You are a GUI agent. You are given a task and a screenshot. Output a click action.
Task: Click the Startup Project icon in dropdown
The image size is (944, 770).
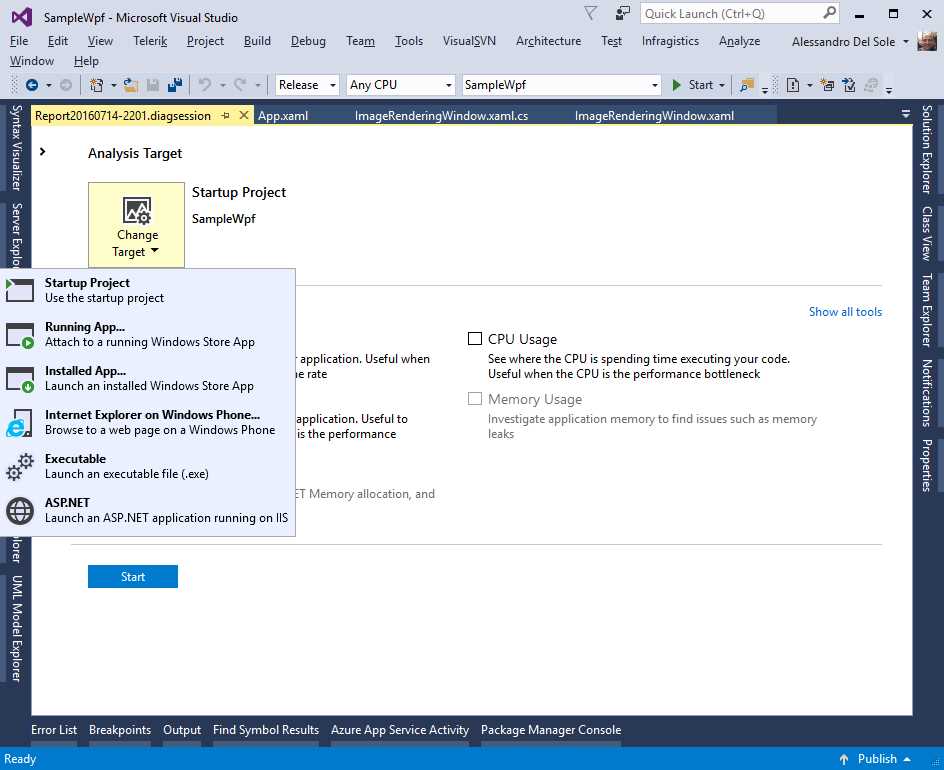[x=20, y=290]
